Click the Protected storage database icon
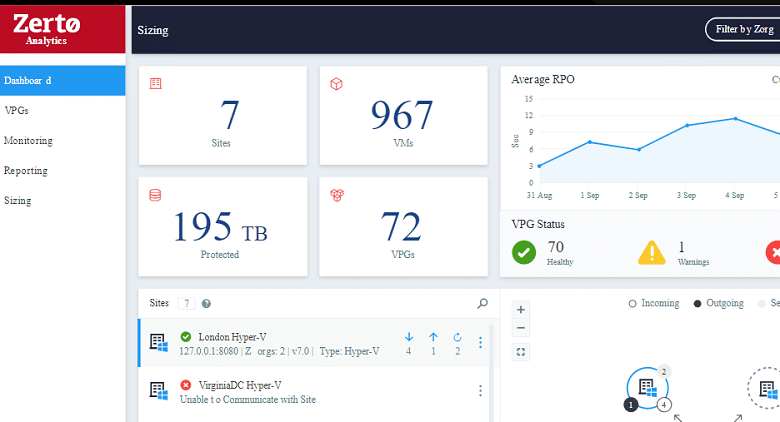This screenshot has height=422, width=780. [x=155, y=195]
